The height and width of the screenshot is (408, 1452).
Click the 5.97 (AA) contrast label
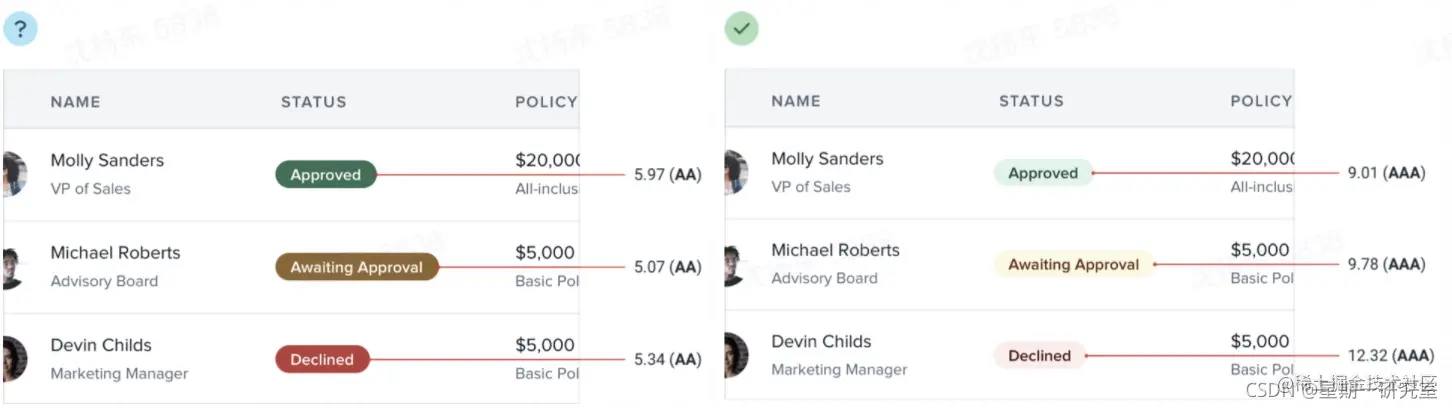[667, 175]
